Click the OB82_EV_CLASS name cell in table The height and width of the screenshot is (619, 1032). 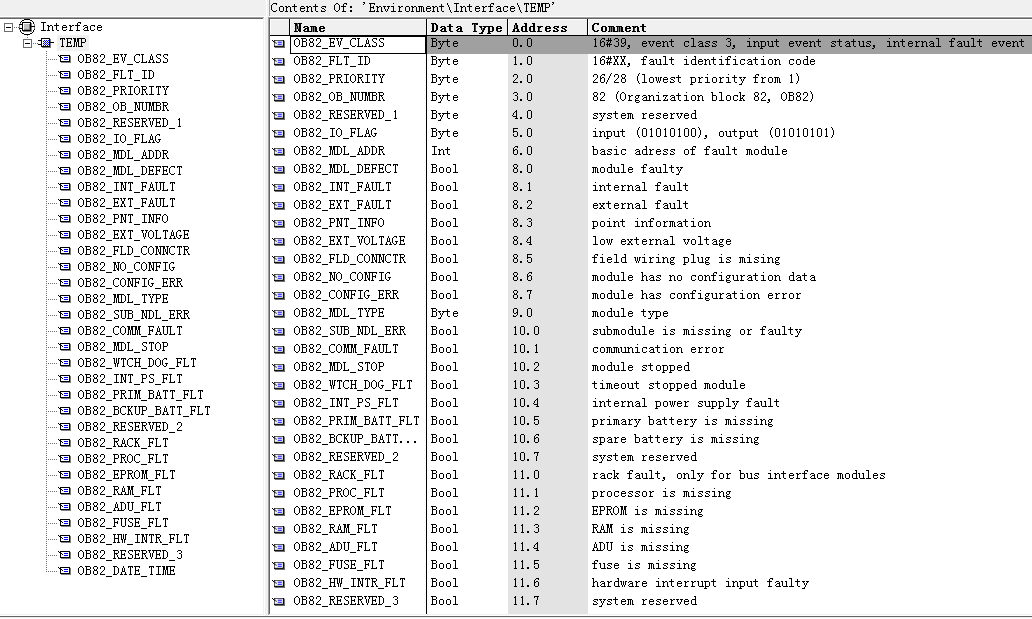point(358,43)
